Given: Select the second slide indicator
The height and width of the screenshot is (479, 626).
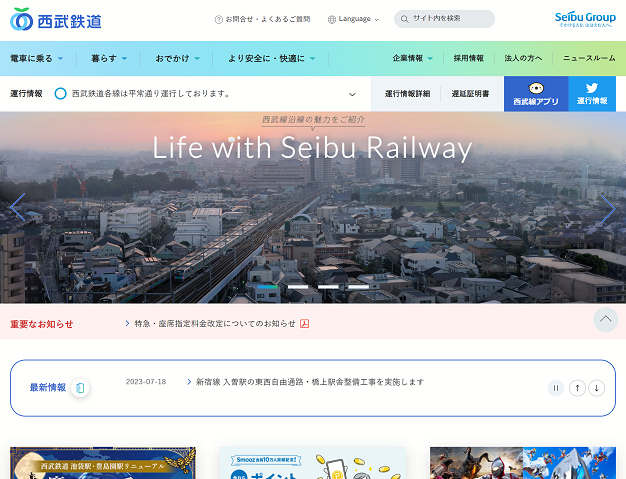Looking at the screenshot, I should 298,287.
